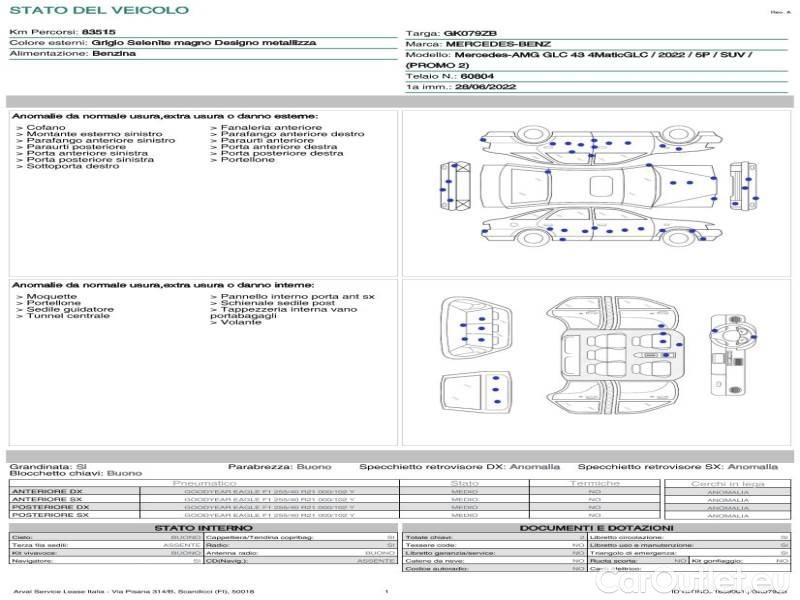The image size is (800, 600).
Task: Select the exterior color Grigio Selenite text
Action: tap(204, 42)
